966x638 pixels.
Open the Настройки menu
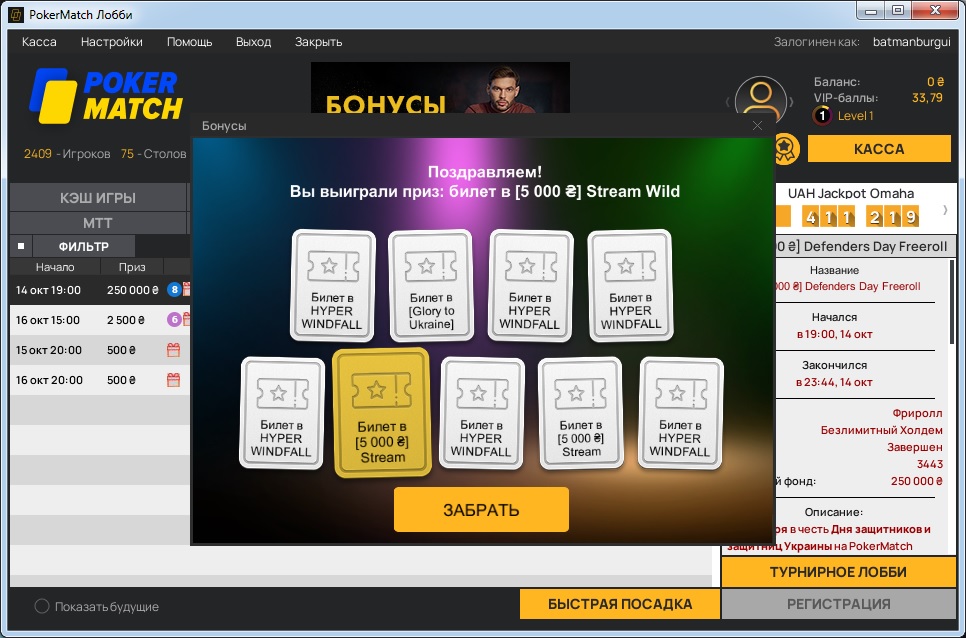coord(112,42)
